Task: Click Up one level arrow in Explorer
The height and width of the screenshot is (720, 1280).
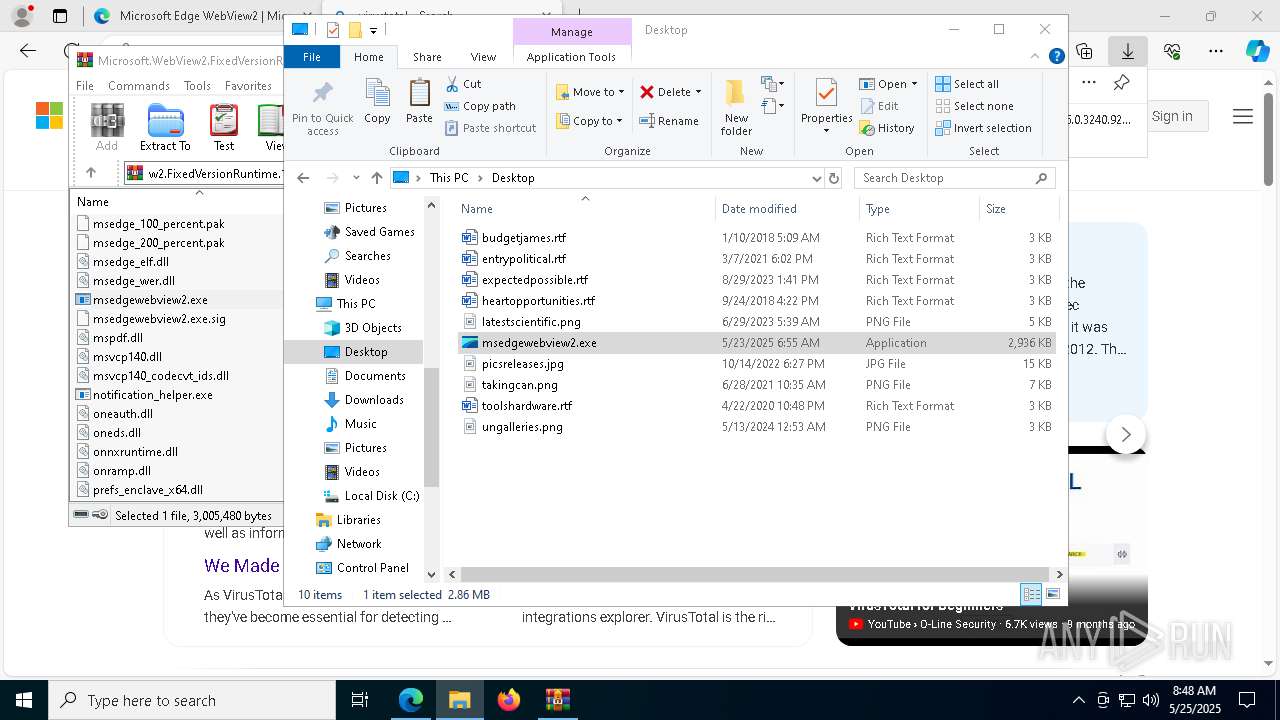Action: pos(377,178)
